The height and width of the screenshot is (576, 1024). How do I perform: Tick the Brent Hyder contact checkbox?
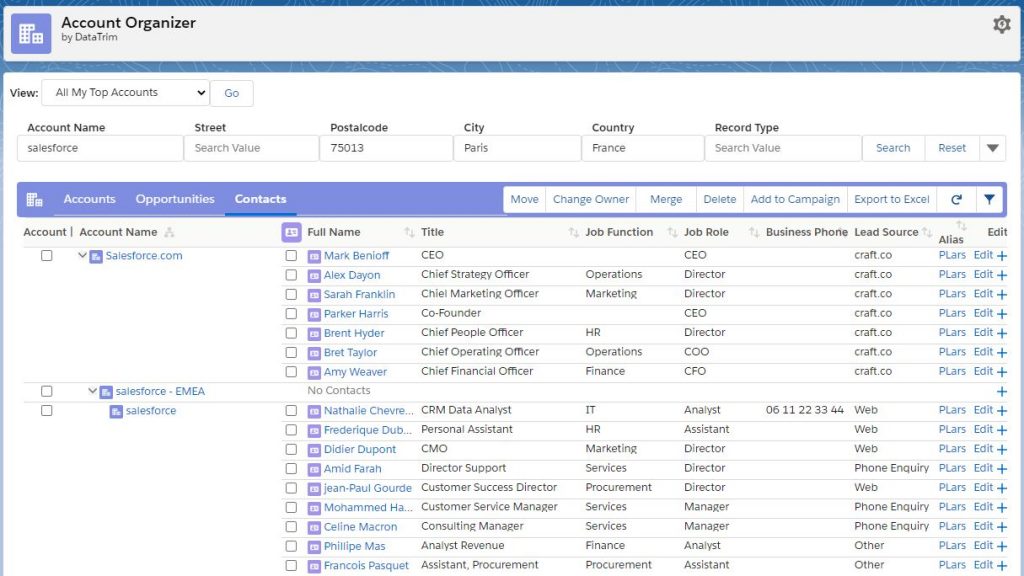[x=291, y=333]
